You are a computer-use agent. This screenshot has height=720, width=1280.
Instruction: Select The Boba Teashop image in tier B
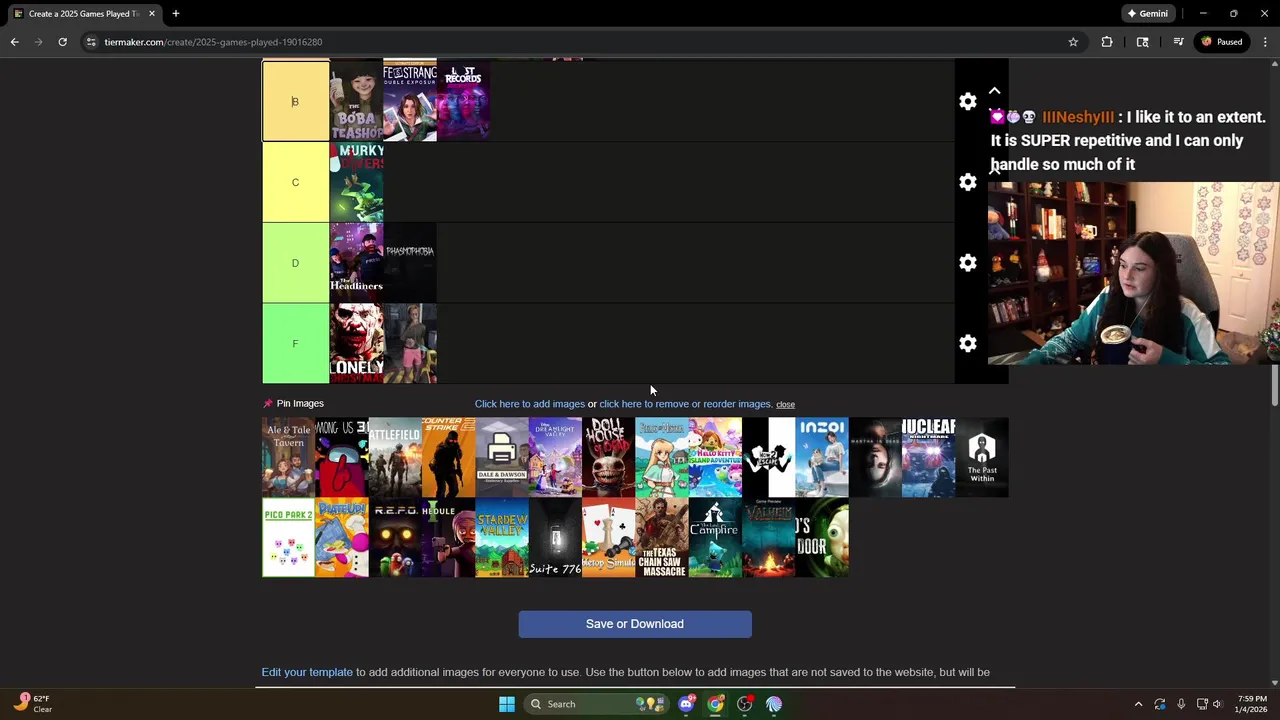click(356, 101)
